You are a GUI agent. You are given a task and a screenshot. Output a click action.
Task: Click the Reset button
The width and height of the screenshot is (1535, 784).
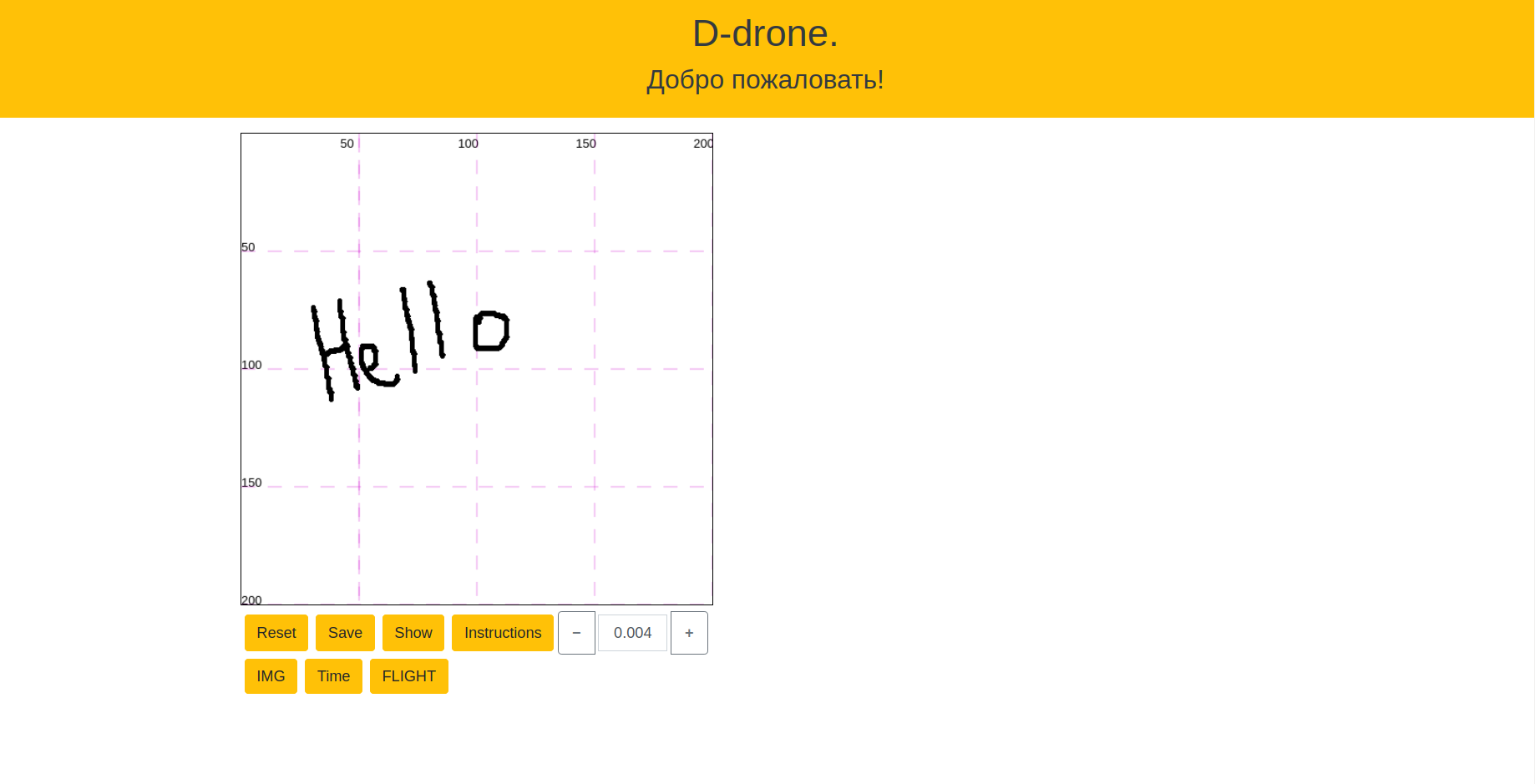[x=276, y=633]
